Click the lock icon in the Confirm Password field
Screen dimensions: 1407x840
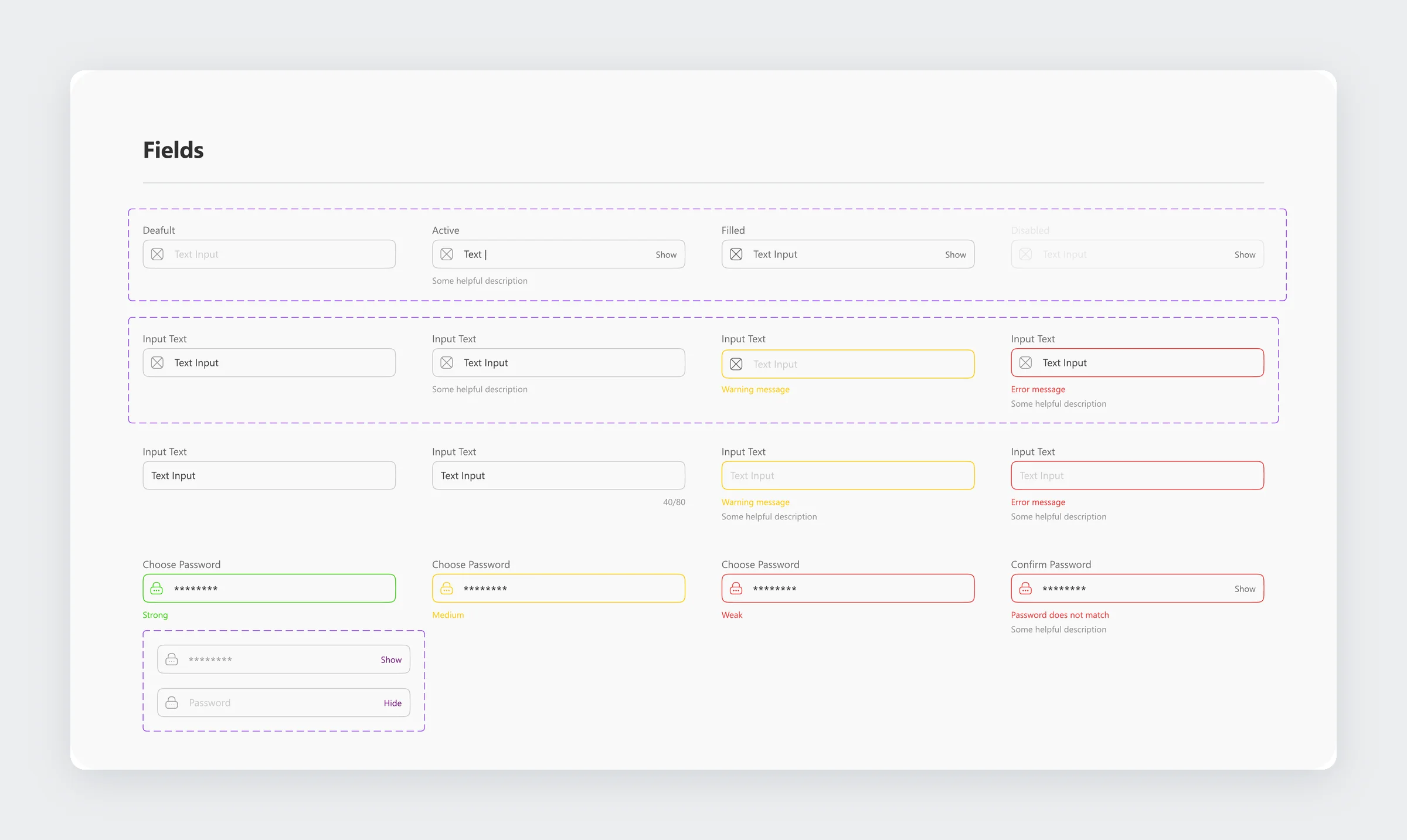click(x=1025, y=588)
